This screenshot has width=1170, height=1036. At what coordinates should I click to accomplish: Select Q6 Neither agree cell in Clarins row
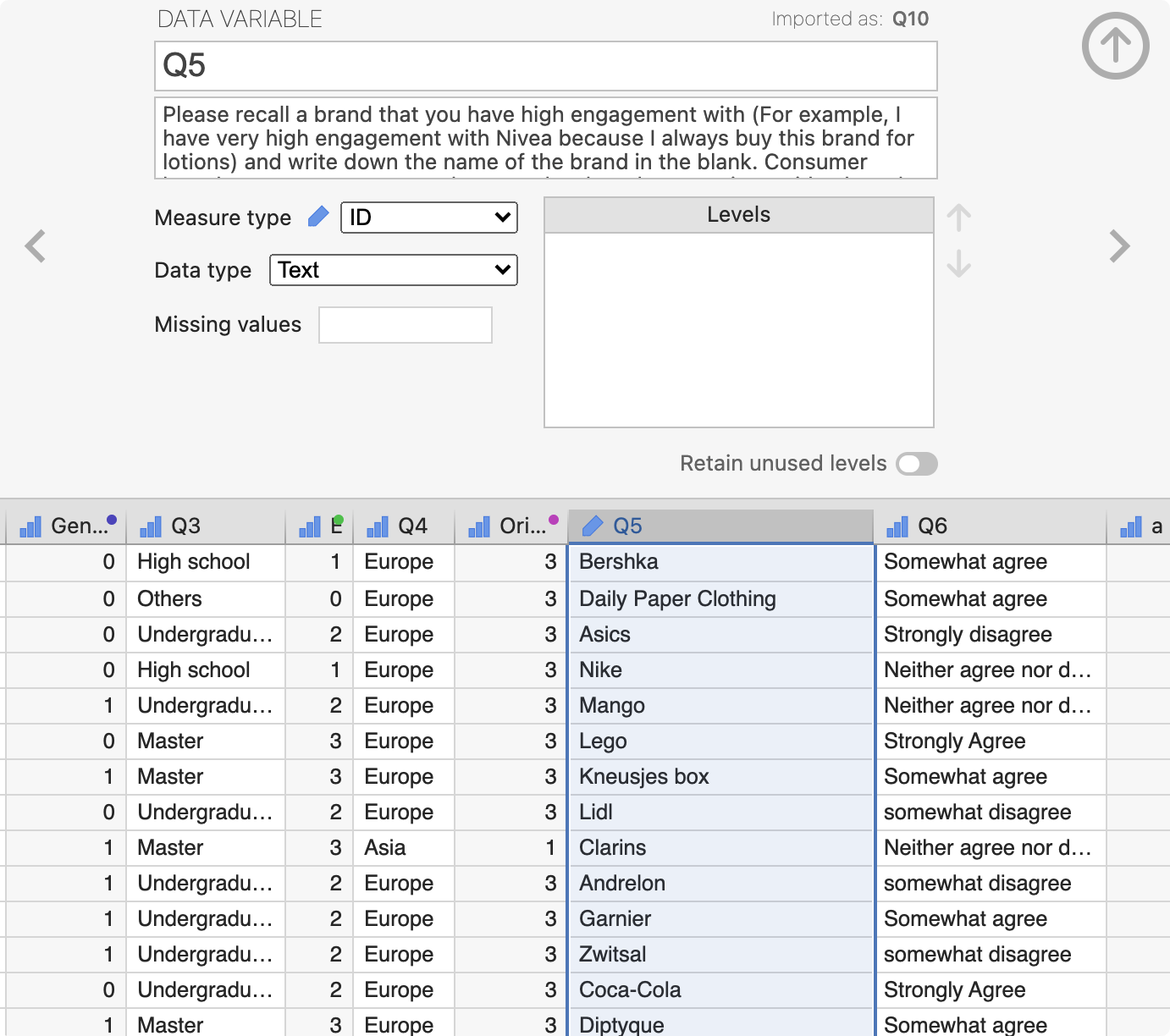point(991,848)
